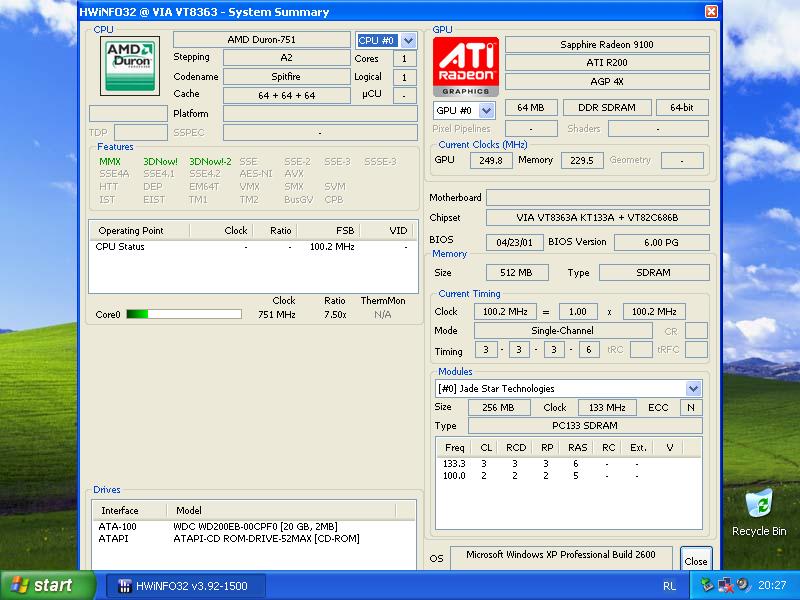This screenshot has height=600, width=800.
Task: Click the Sapphire Radeon 9100 name field
Action: tap(607, 45)
